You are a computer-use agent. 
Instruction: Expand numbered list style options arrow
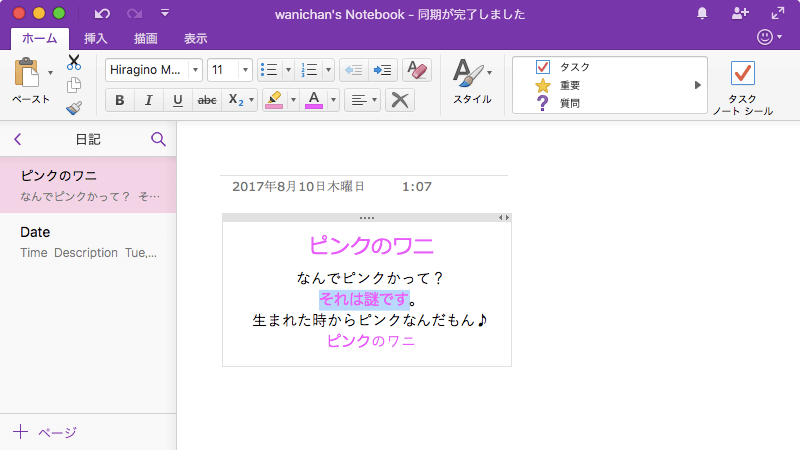[328, 70]
